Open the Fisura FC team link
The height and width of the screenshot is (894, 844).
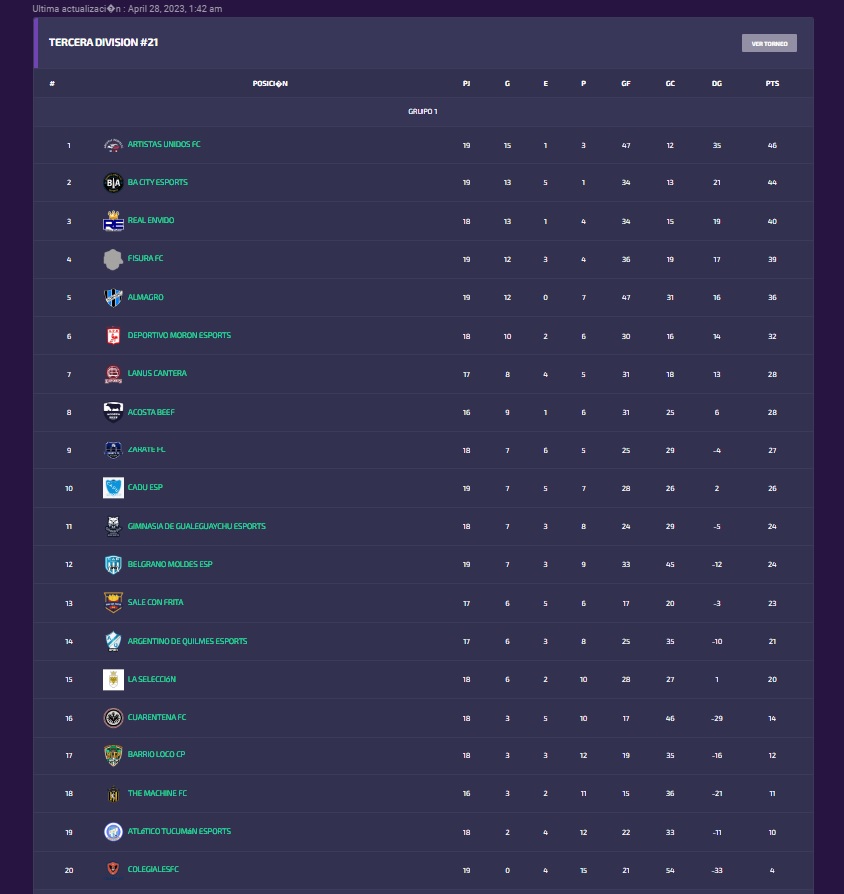click(x=145, y=258)
